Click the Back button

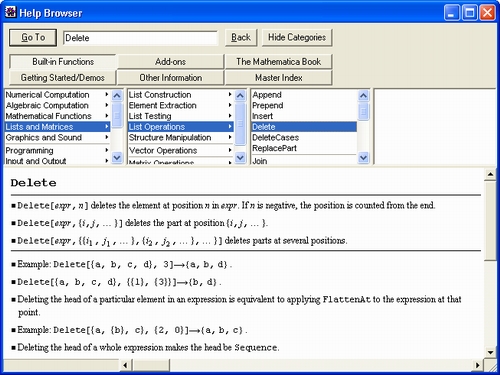click(241, 37)
